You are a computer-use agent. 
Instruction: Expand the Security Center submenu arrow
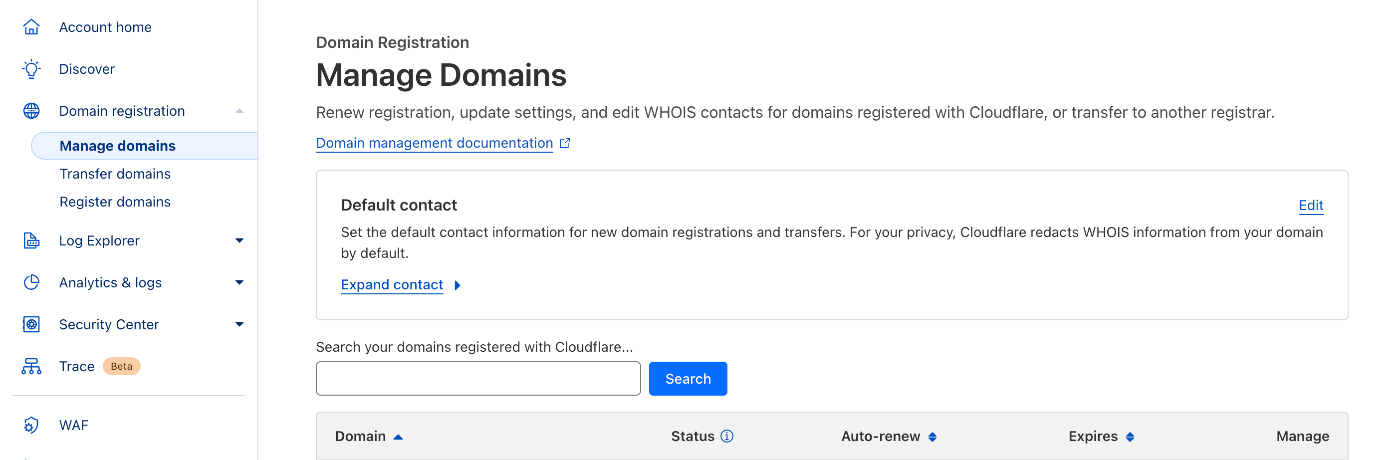239,325
